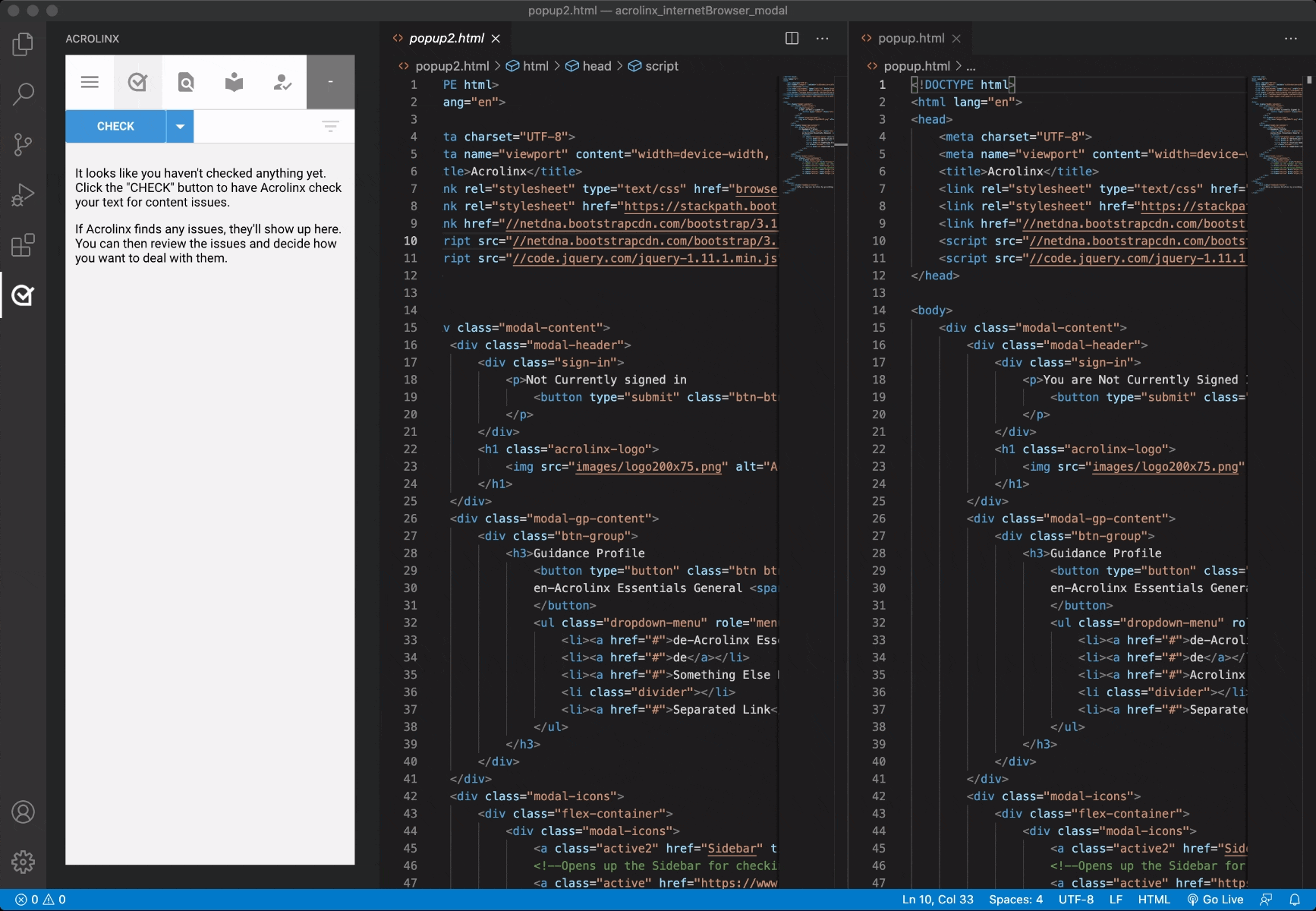This screenshot has height=911, width=1316.
Task: Click line number 10 in left editor
Action: click(411, 241)
